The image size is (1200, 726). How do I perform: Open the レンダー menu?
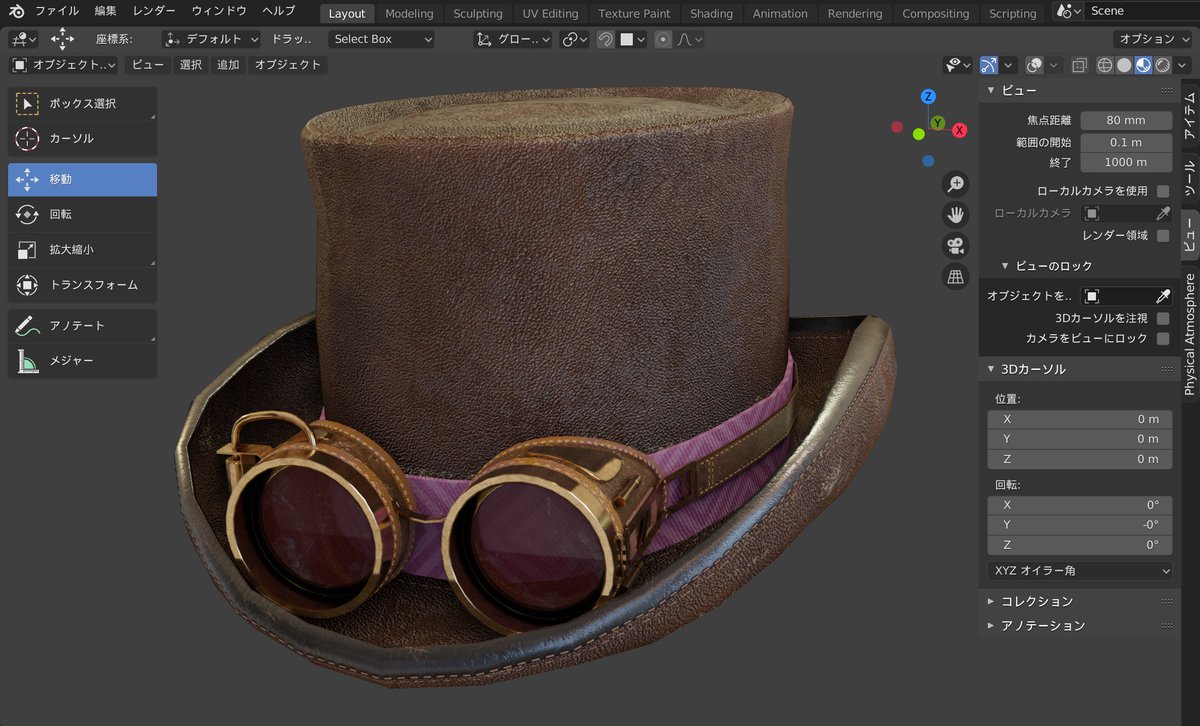click(x=154, y=11)
